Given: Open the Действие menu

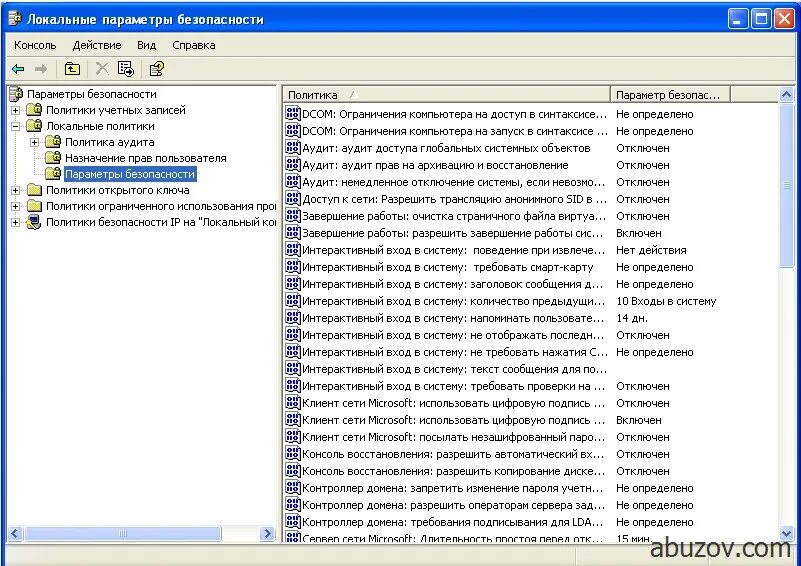Looking at the screenshot, I should coord(97,45).
